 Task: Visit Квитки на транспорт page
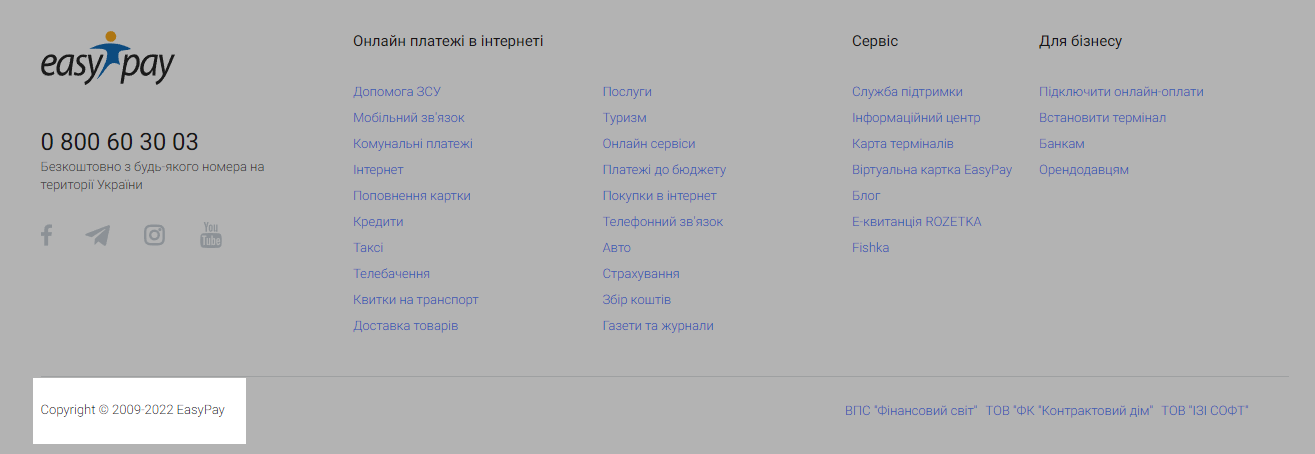[416, 299]
